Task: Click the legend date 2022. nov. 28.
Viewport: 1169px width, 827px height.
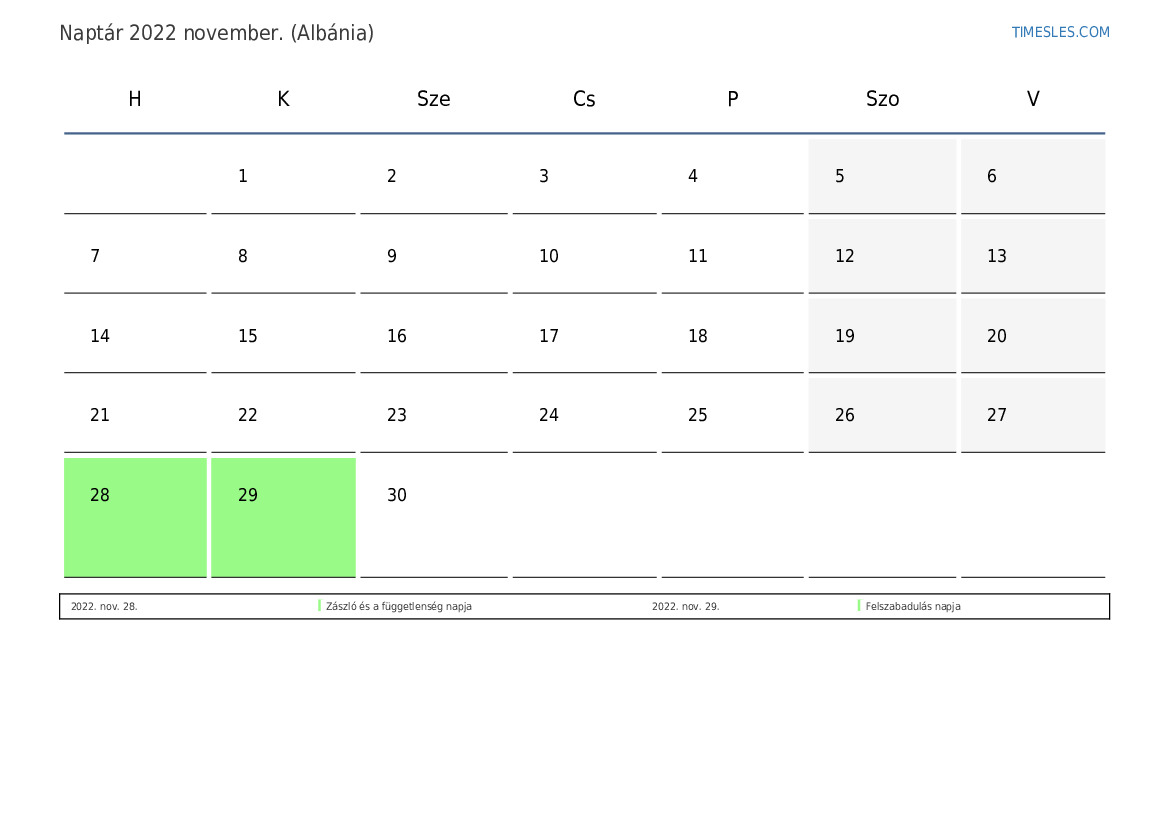Action: coord(104,607)
